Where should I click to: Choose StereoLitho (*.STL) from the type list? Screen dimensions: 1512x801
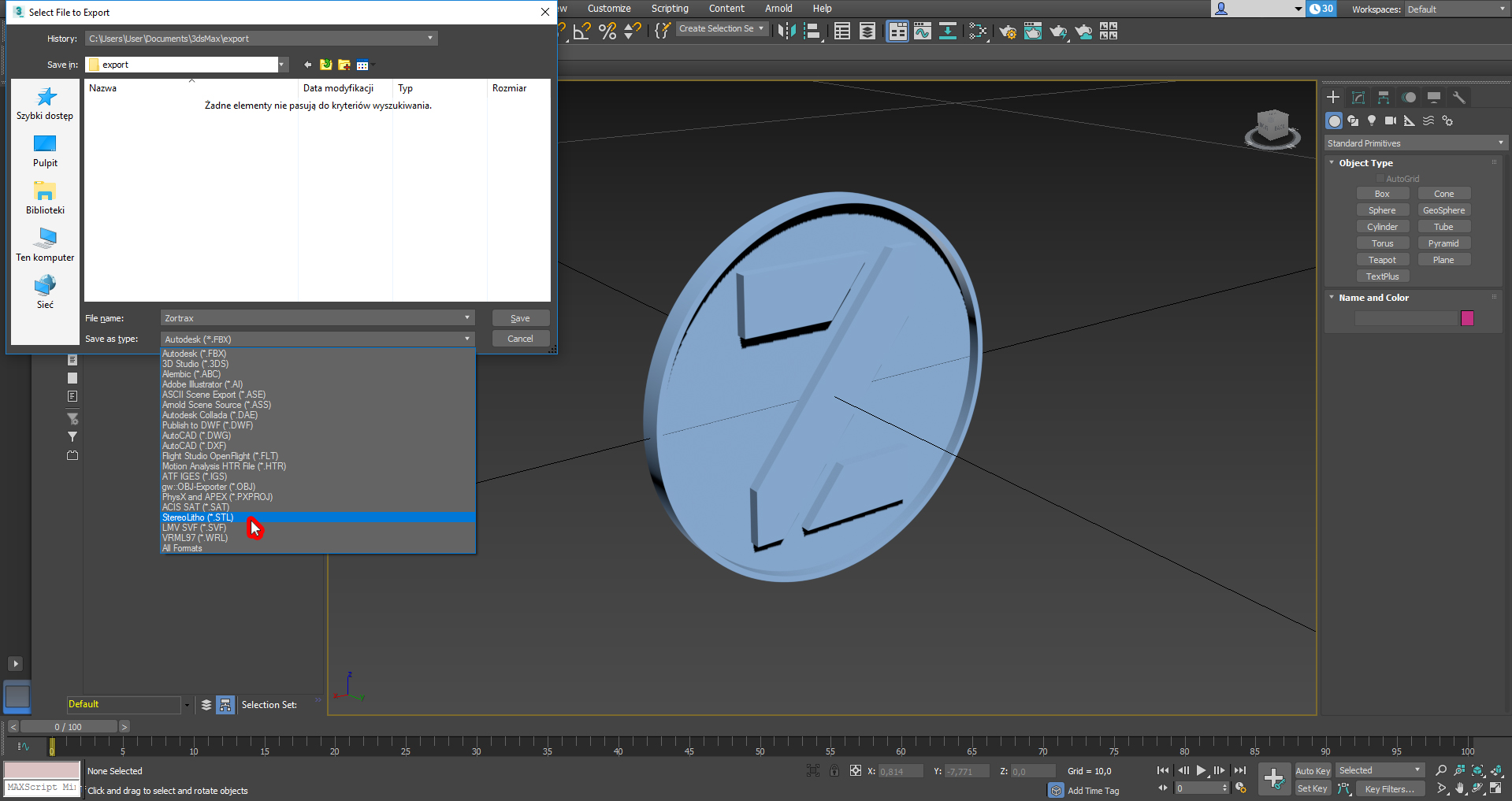(199, 517)
